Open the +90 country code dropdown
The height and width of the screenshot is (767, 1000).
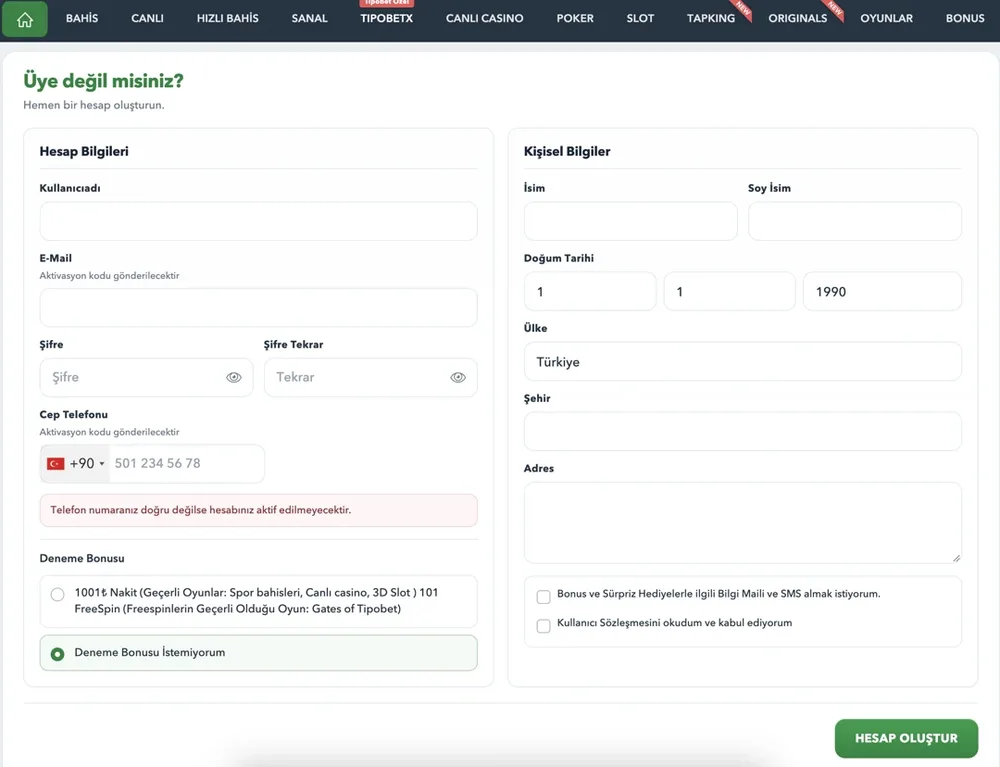(75, 464)
